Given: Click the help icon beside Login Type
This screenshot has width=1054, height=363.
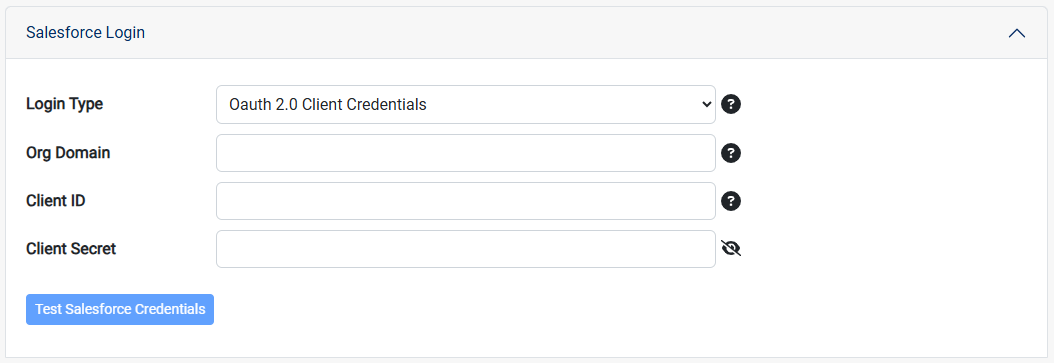Looking at the screenshot, I should click(731, 104).
